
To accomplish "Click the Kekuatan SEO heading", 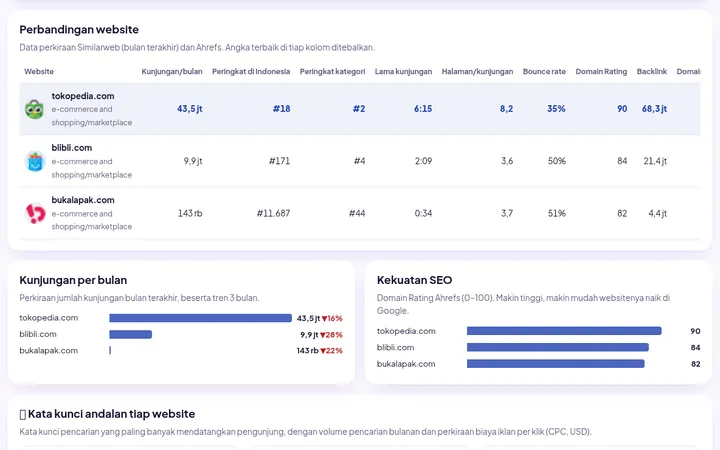I will pos(415,280).
